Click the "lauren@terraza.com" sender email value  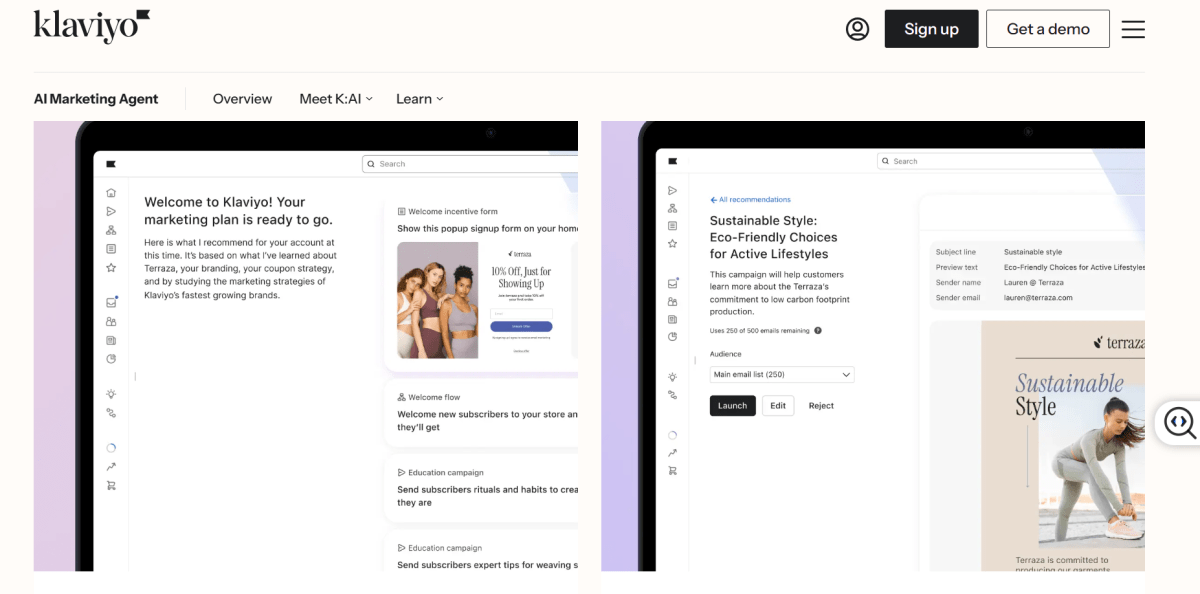tap(1038, 298)
